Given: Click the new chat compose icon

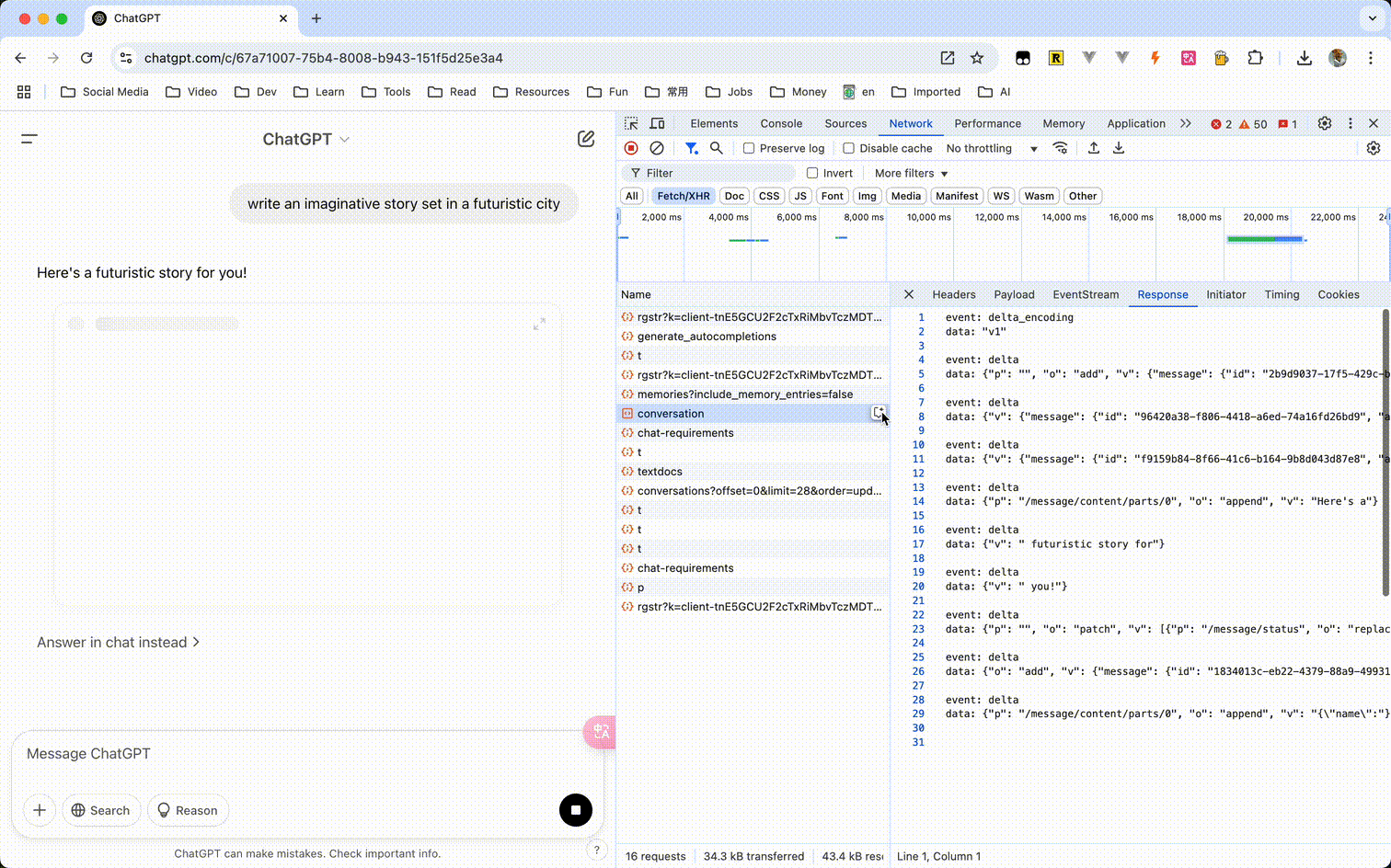Looking at the screenshot, I should tap(586, 139).
